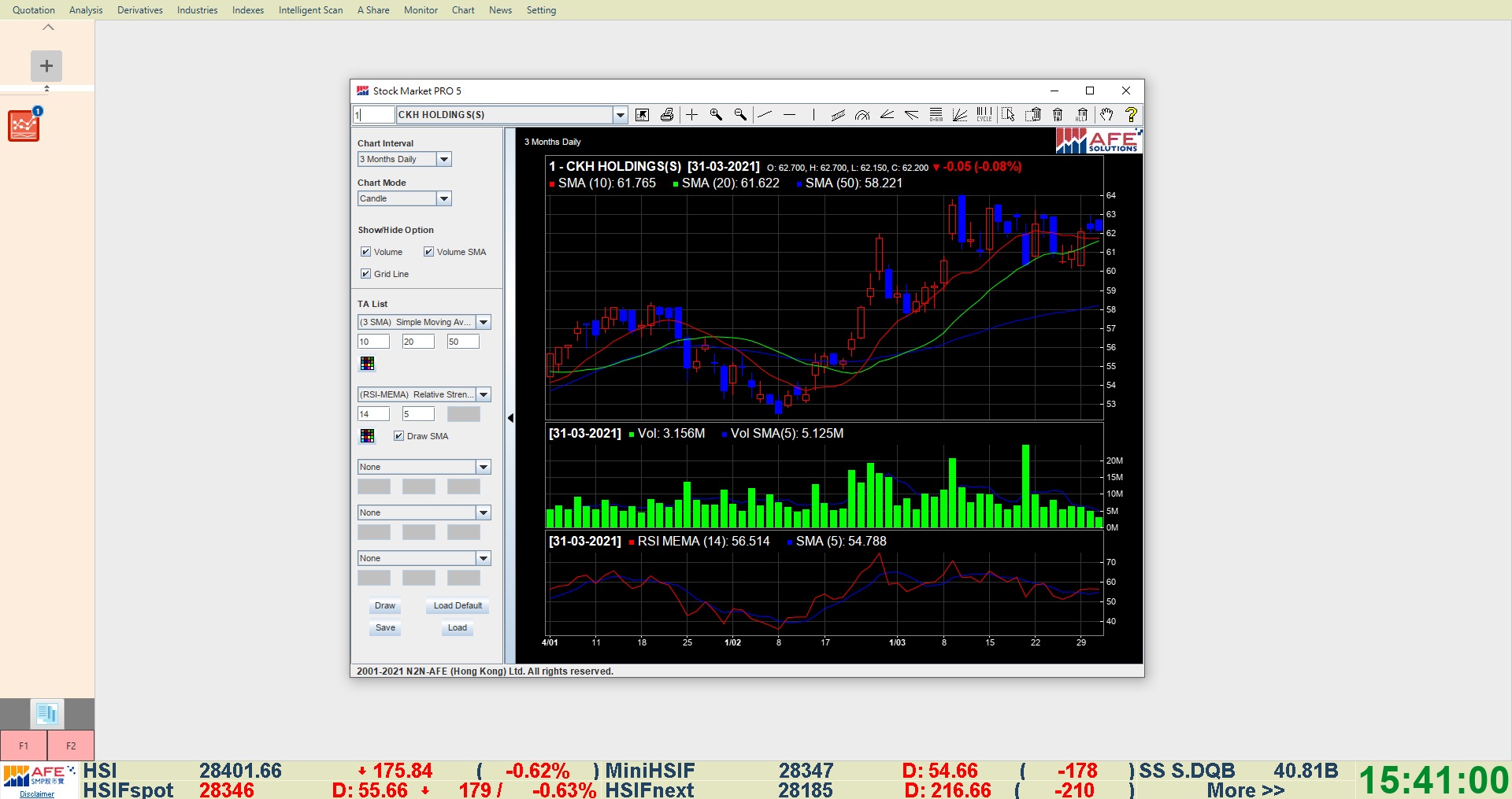
Task: Click the export chart image icon
Action: tap(643, 115)
